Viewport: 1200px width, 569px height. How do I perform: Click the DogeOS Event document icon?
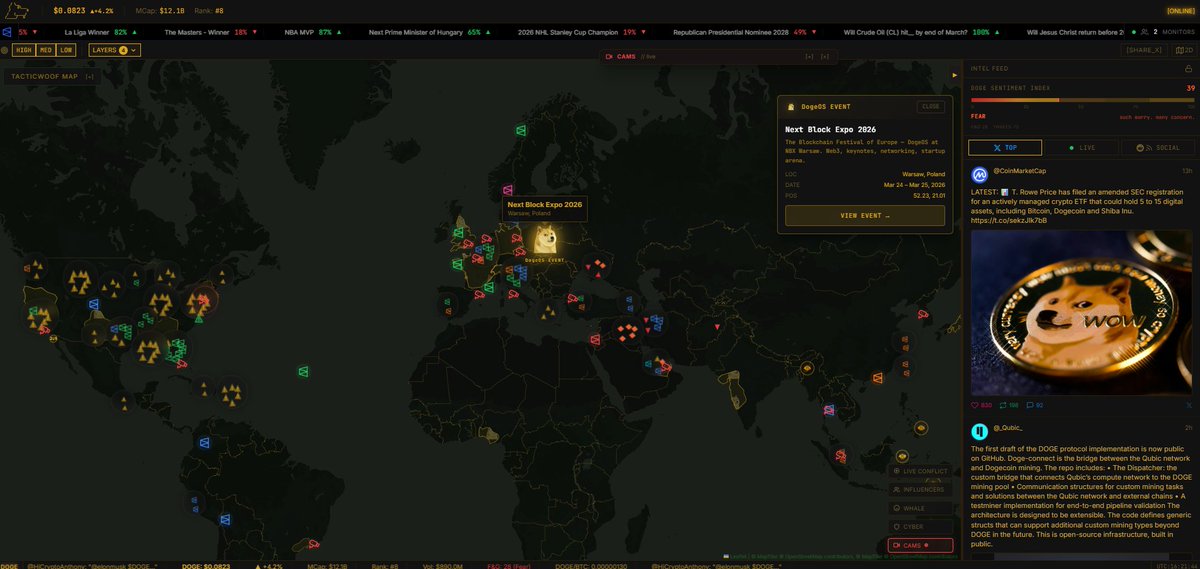[791, 106]
